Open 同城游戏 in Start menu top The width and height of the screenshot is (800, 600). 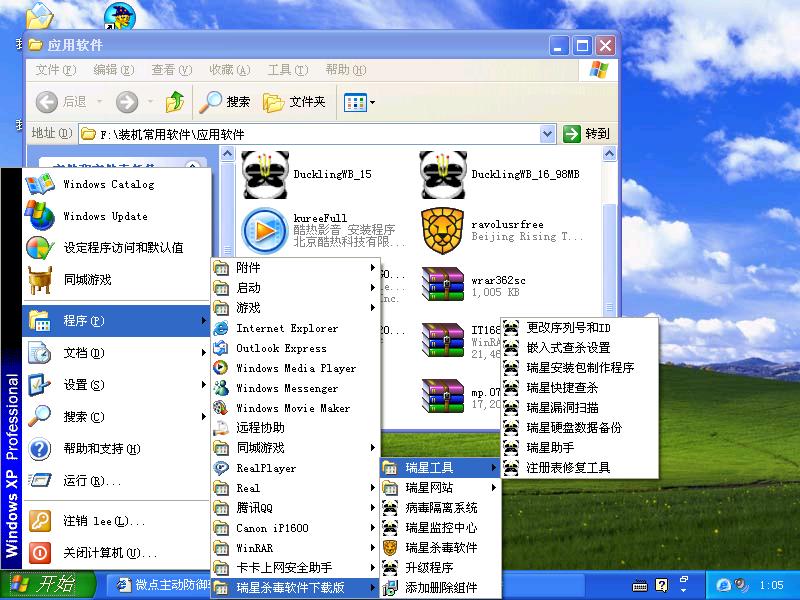click(x=116, y=280)
